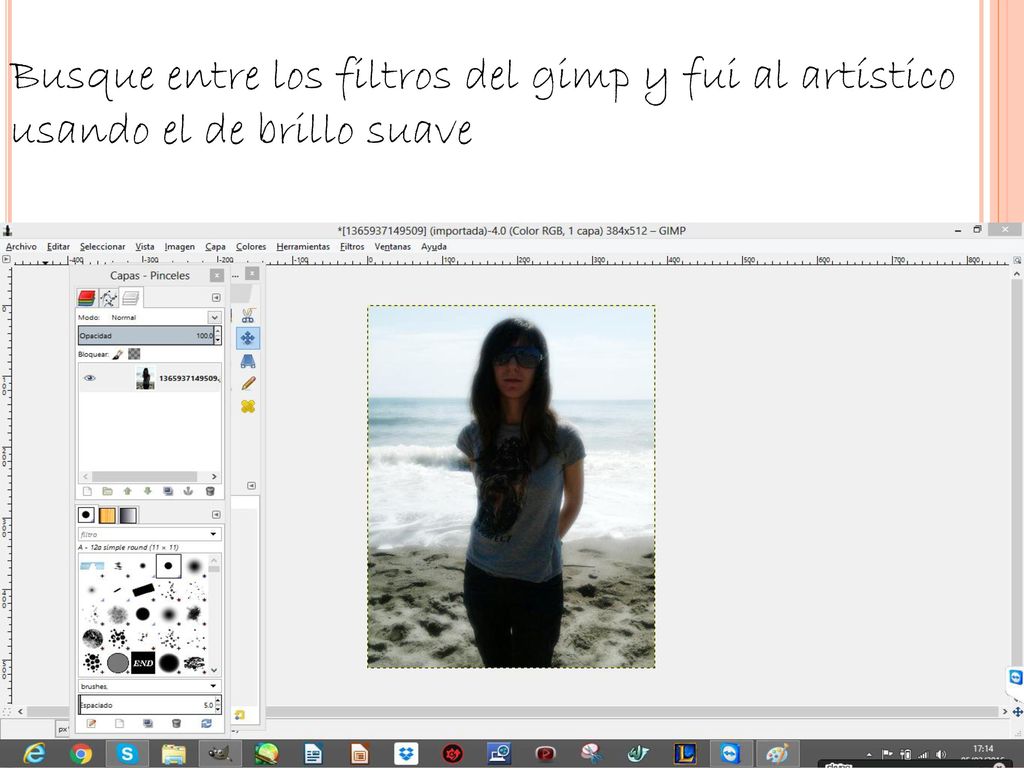The height and width of the screenshot is (768, 1024).
Task: Pick the END text brush
Action: (143, 663)
